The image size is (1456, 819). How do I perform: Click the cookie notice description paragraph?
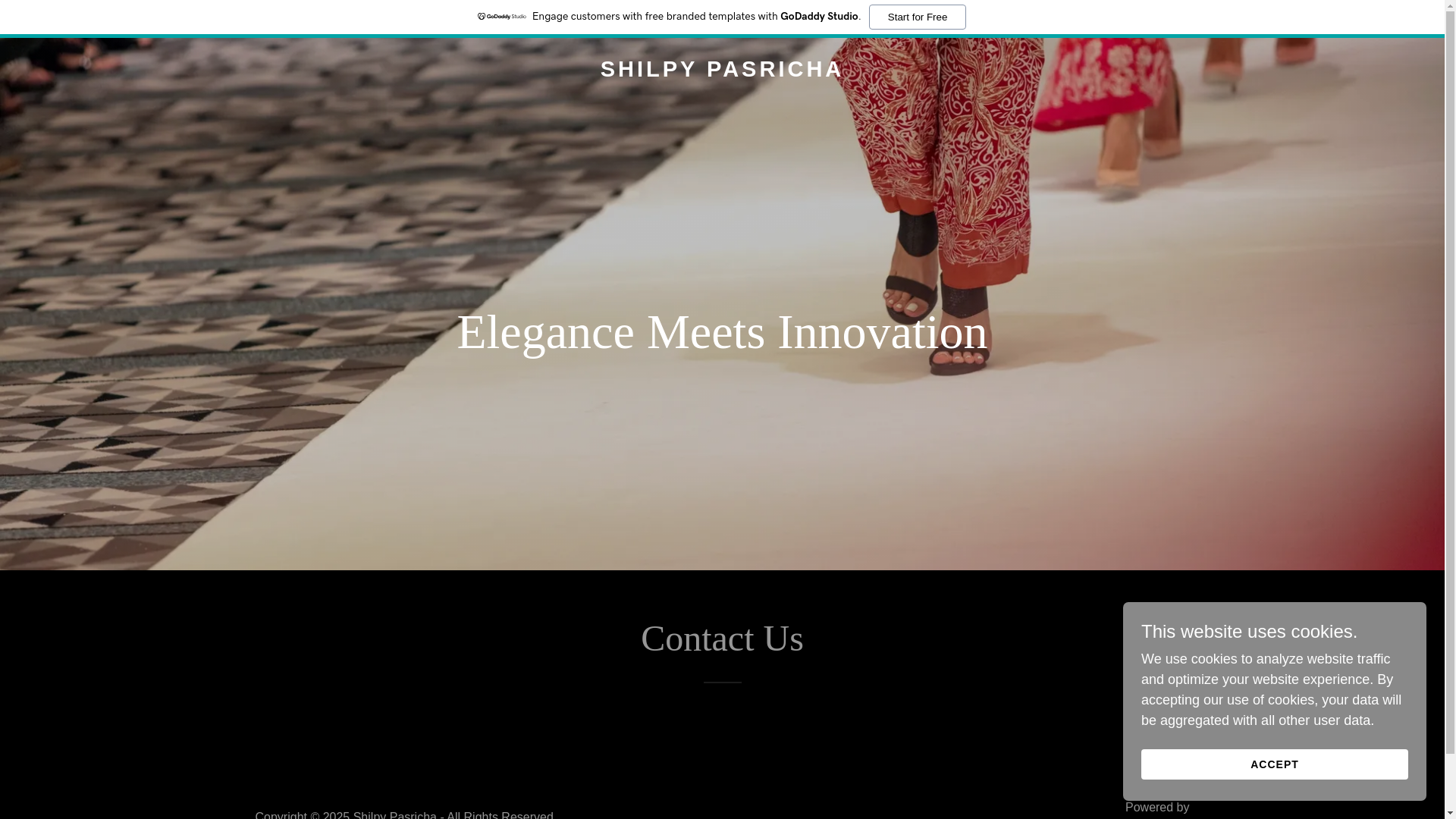[1271, 690]
